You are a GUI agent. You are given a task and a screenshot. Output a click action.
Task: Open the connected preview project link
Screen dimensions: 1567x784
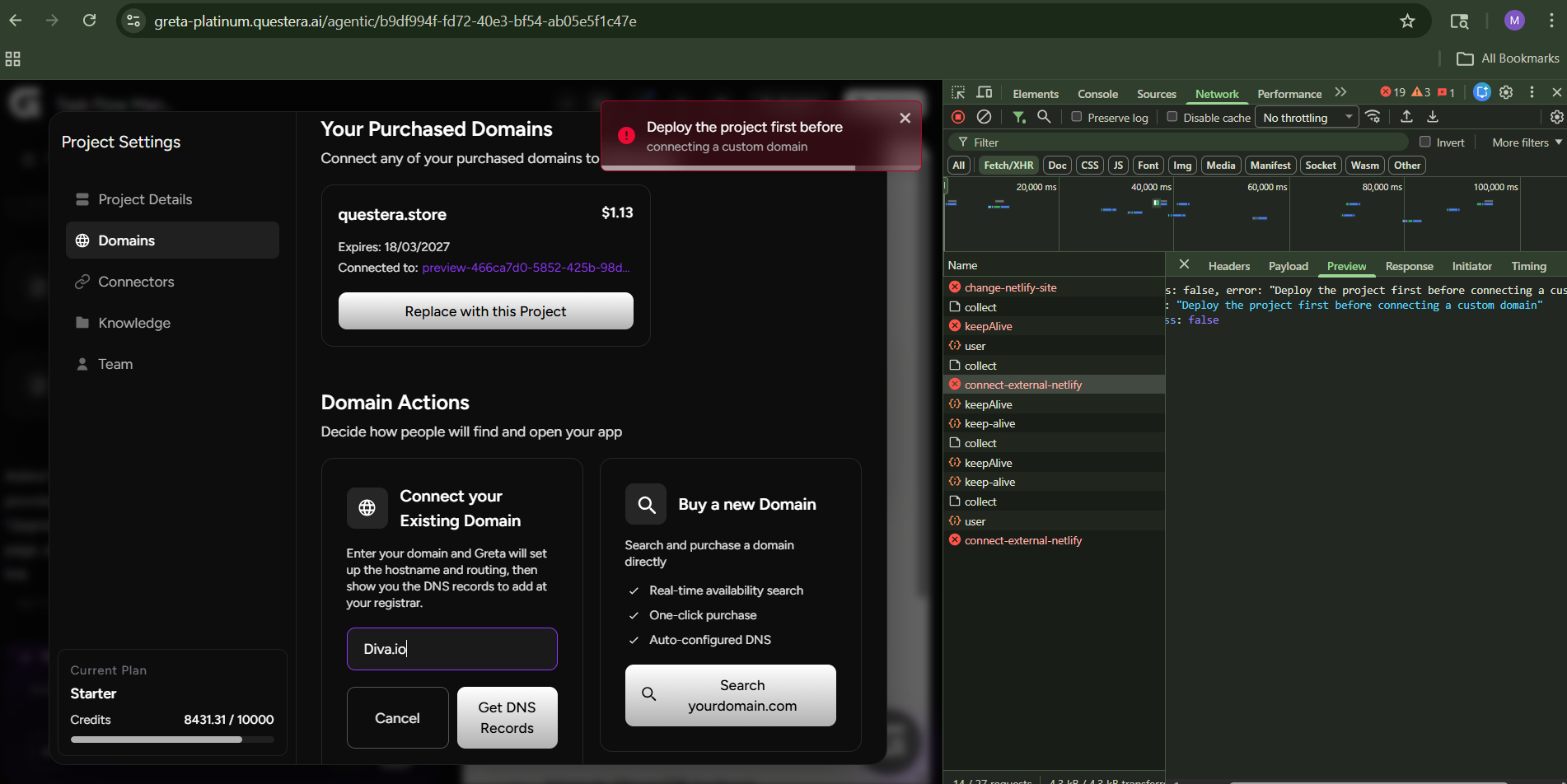coord(526,268)
